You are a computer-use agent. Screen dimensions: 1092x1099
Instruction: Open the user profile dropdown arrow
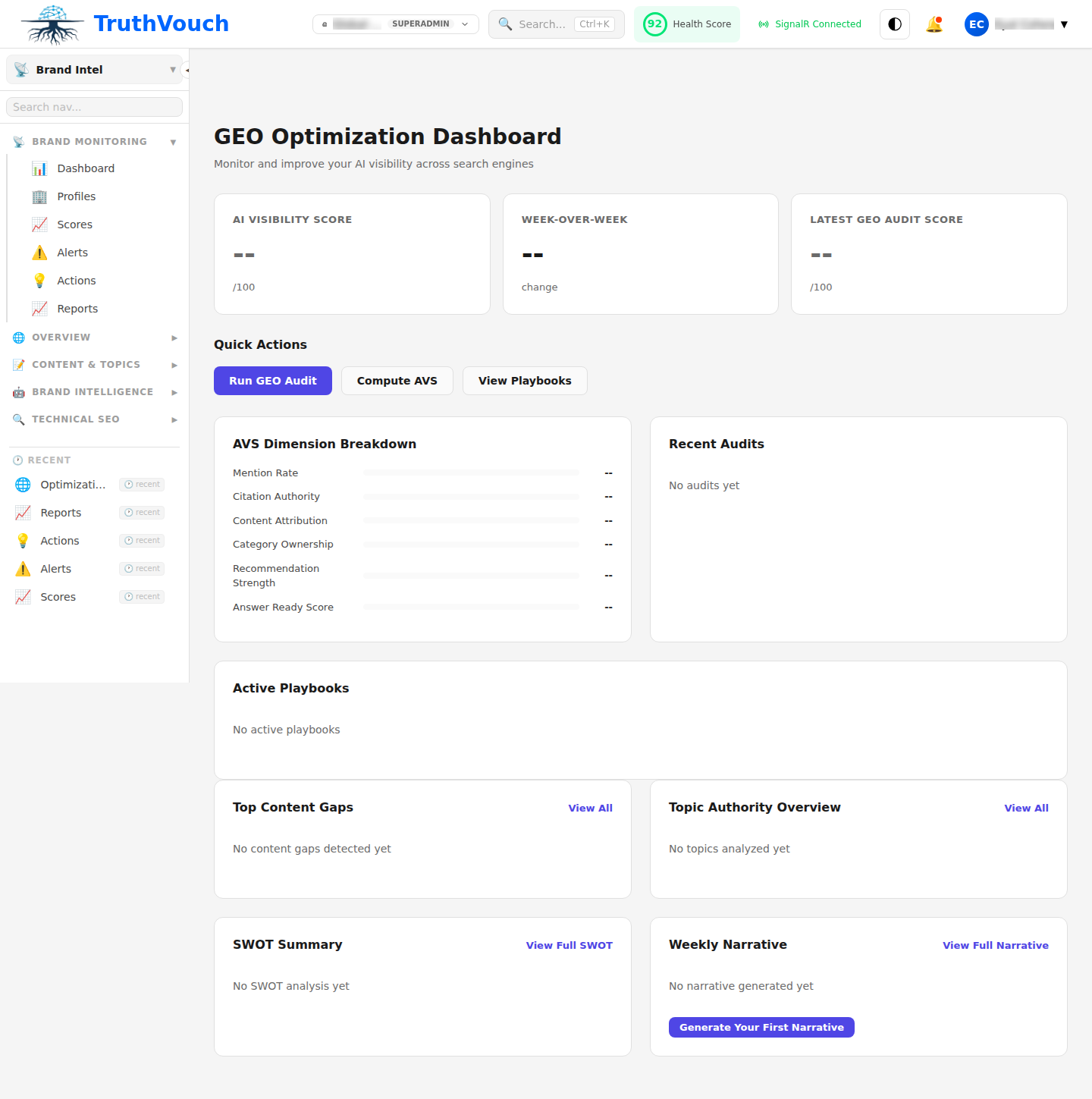click(x=1065, y=24)
